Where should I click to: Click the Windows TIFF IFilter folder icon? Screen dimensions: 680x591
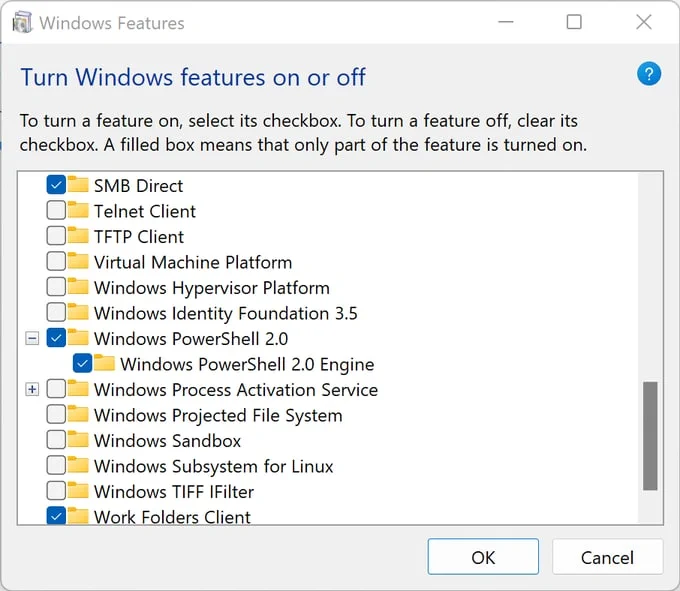[78, 490]
